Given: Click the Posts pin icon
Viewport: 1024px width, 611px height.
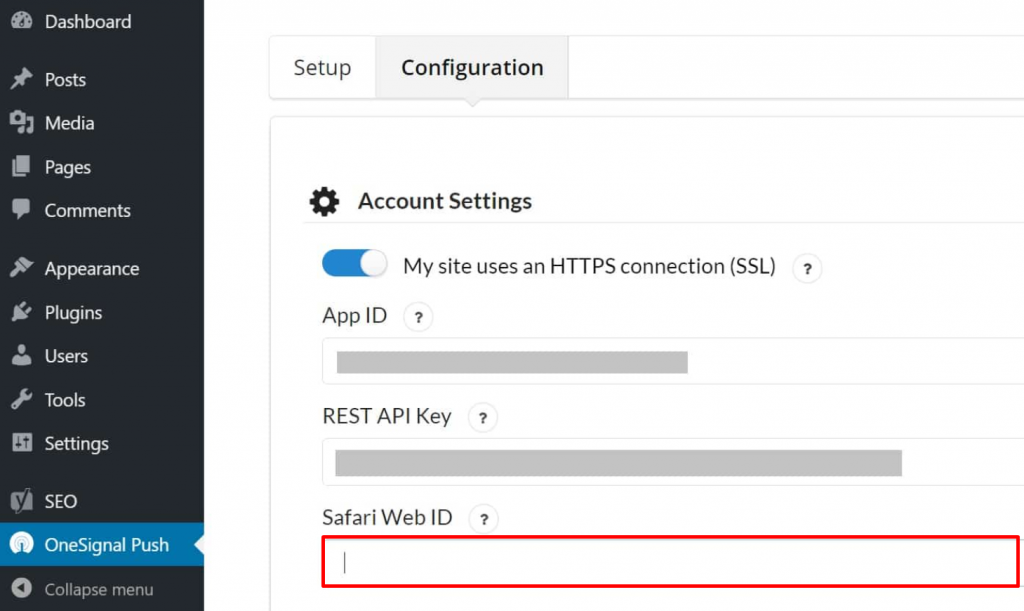Looking at the screenshot, I should tap(22, 78).
